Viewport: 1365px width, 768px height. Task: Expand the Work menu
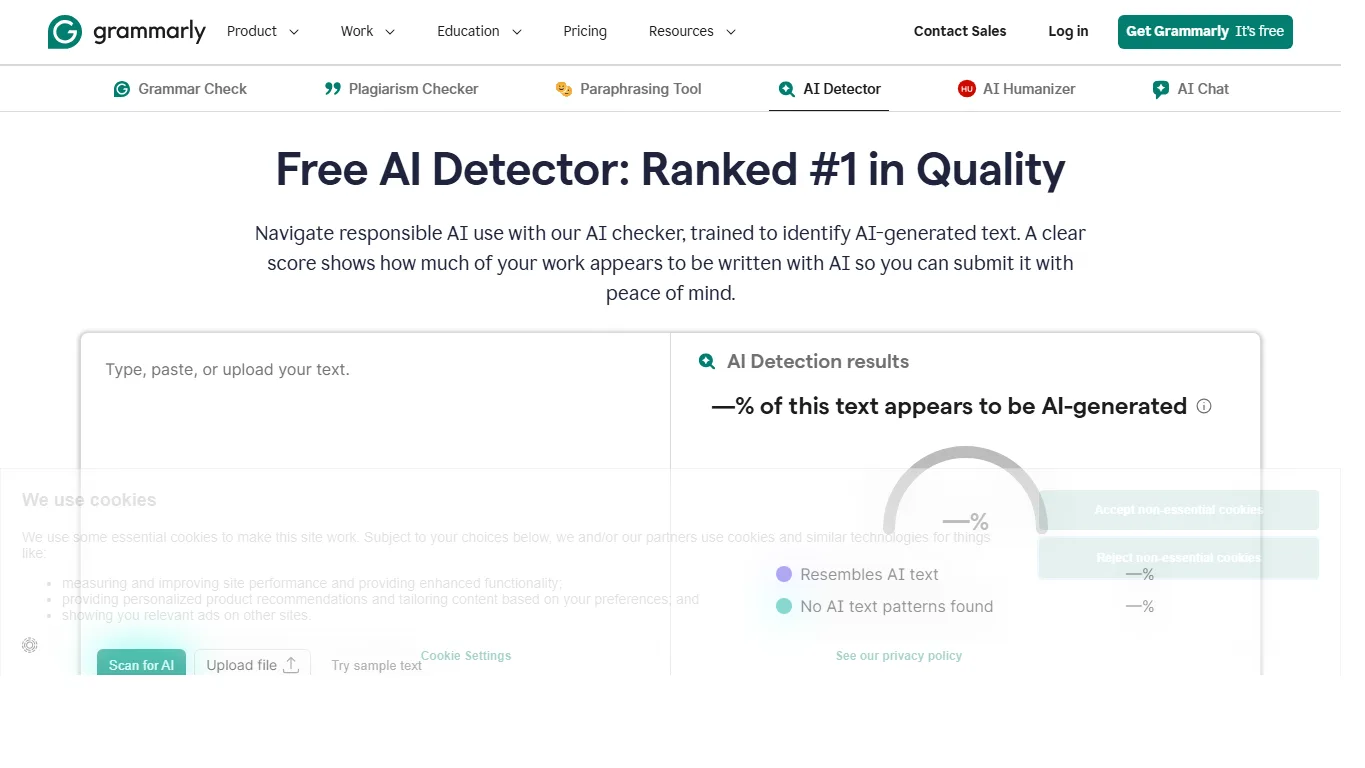pos(368,31)
